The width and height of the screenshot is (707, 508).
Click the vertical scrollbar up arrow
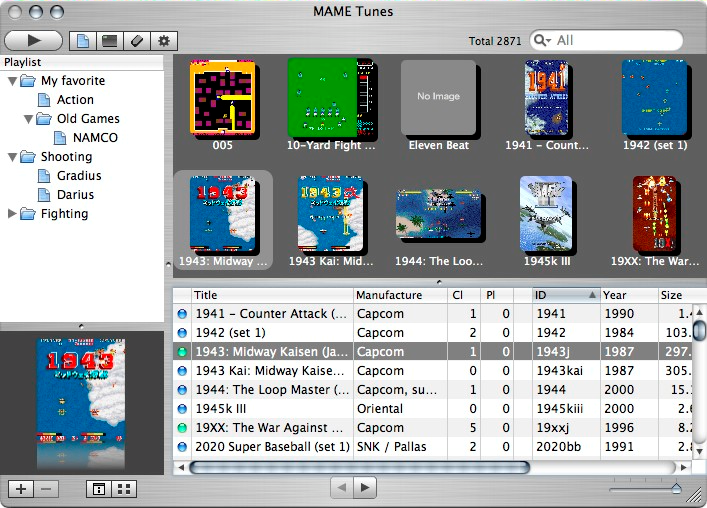(699, 312)
